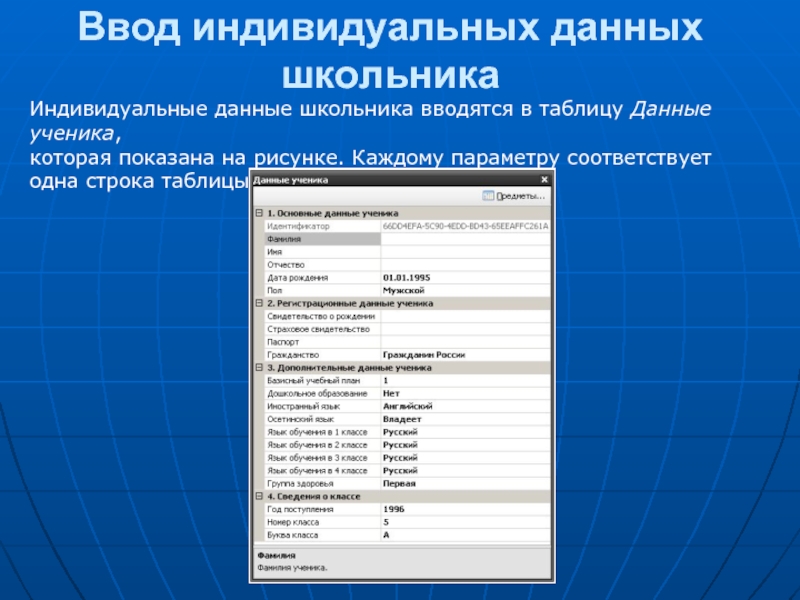
Task: Click Русский value for 2 класс
Action: click(x=400, y=445)
